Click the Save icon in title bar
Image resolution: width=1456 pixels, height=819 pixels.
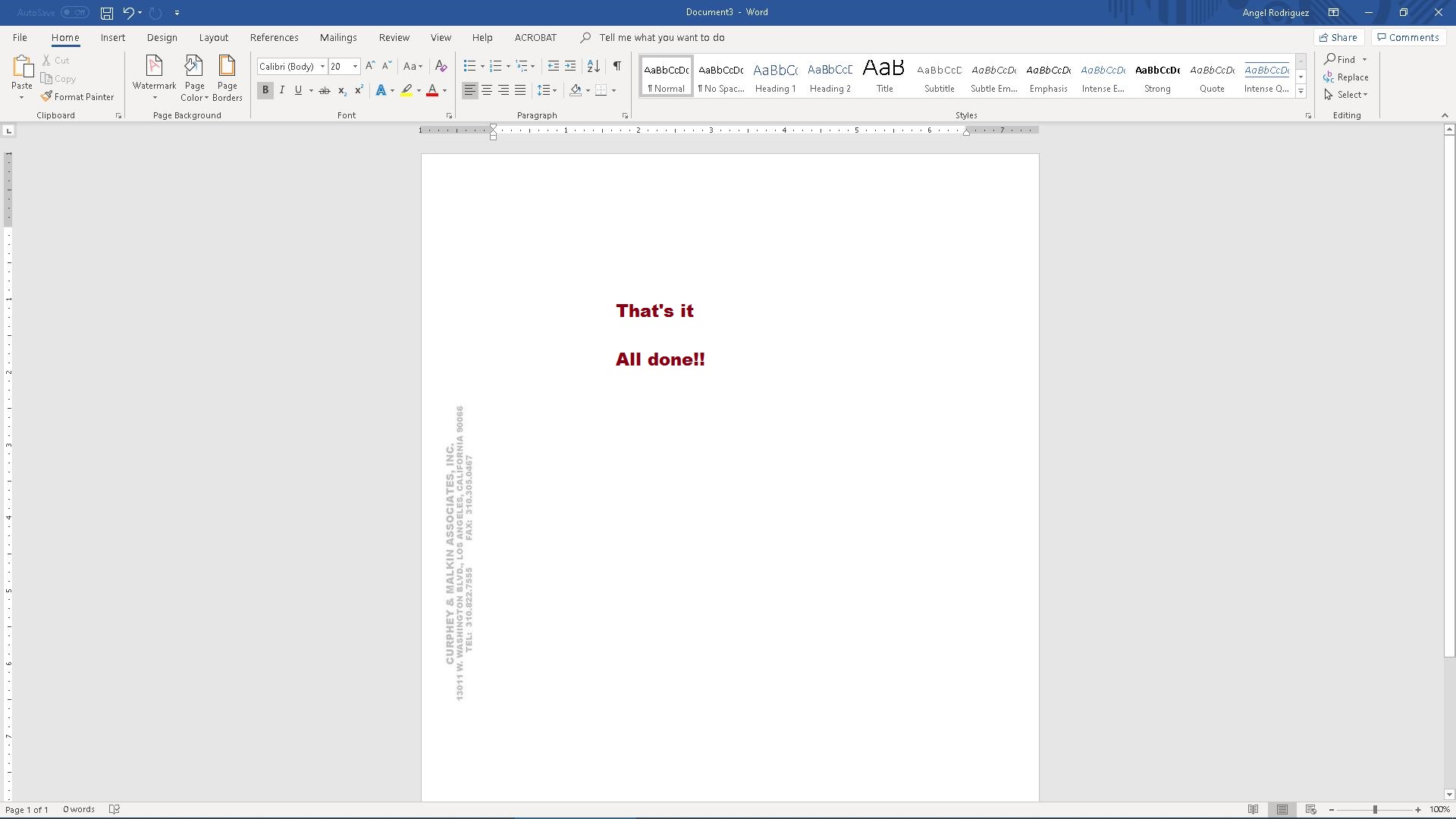107,13
